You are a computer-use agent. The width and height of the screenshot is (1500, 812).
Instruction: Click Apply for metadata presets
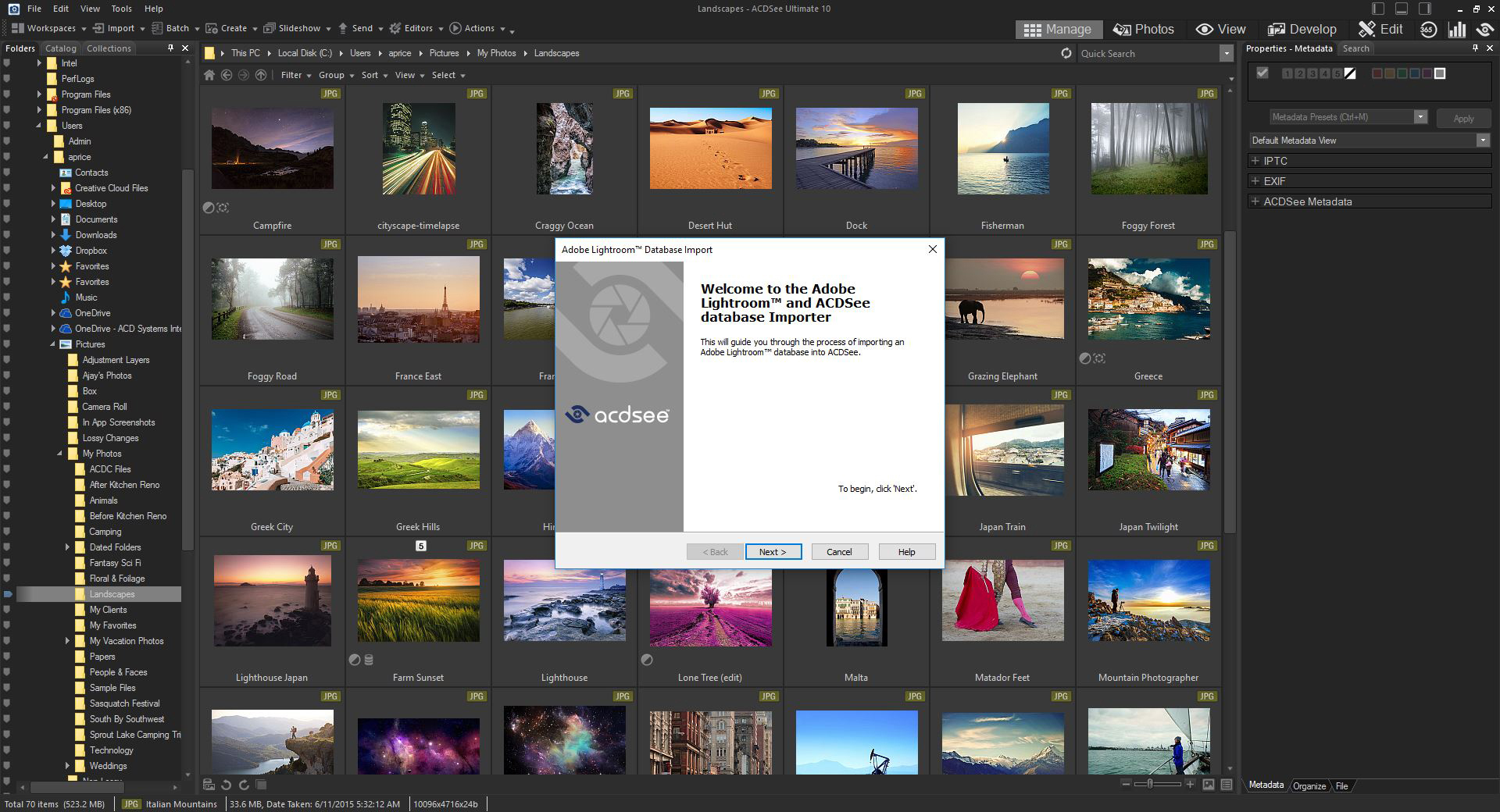coord(1462,119)
